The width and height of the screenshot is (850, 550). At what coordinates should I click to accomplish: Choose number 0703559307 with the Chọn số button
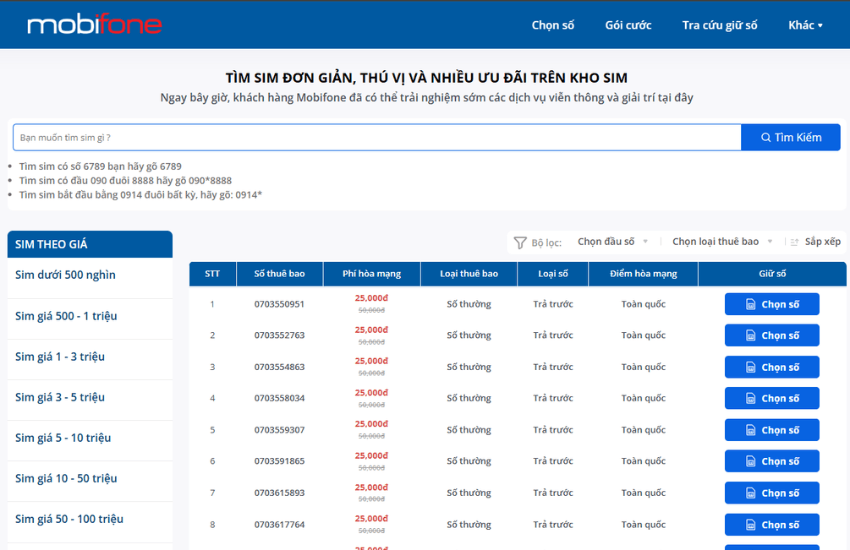point(772,430)
